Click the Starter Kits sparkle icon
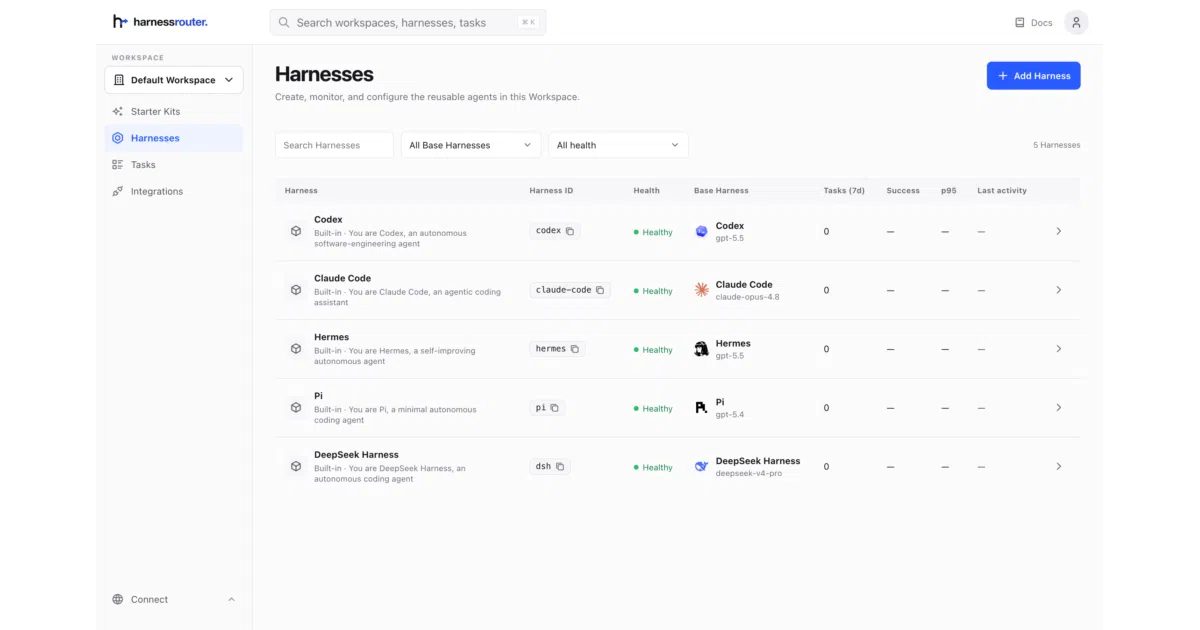The width and height of the screenshot is (1200, 630). [x=118, y=111]
